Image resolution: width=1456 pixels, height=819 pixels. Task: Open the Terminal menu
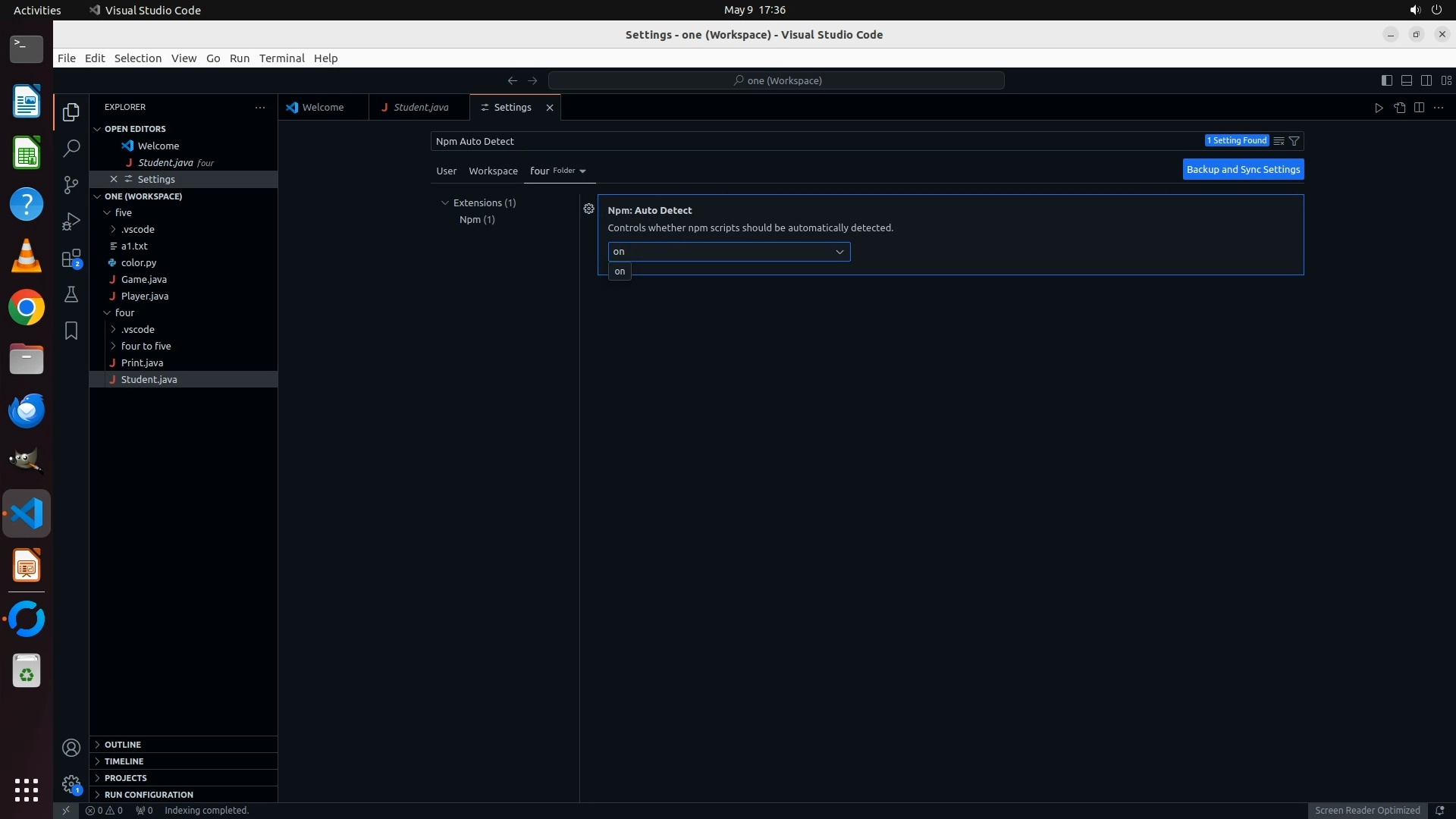coord(281,58)
